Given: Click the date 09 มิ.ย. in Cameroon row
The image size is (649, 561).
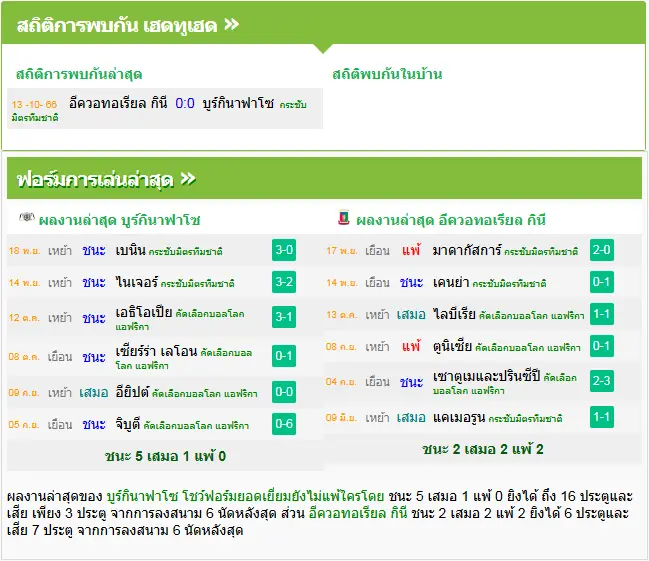Looking at the screenshot, I should click(341, 418).
